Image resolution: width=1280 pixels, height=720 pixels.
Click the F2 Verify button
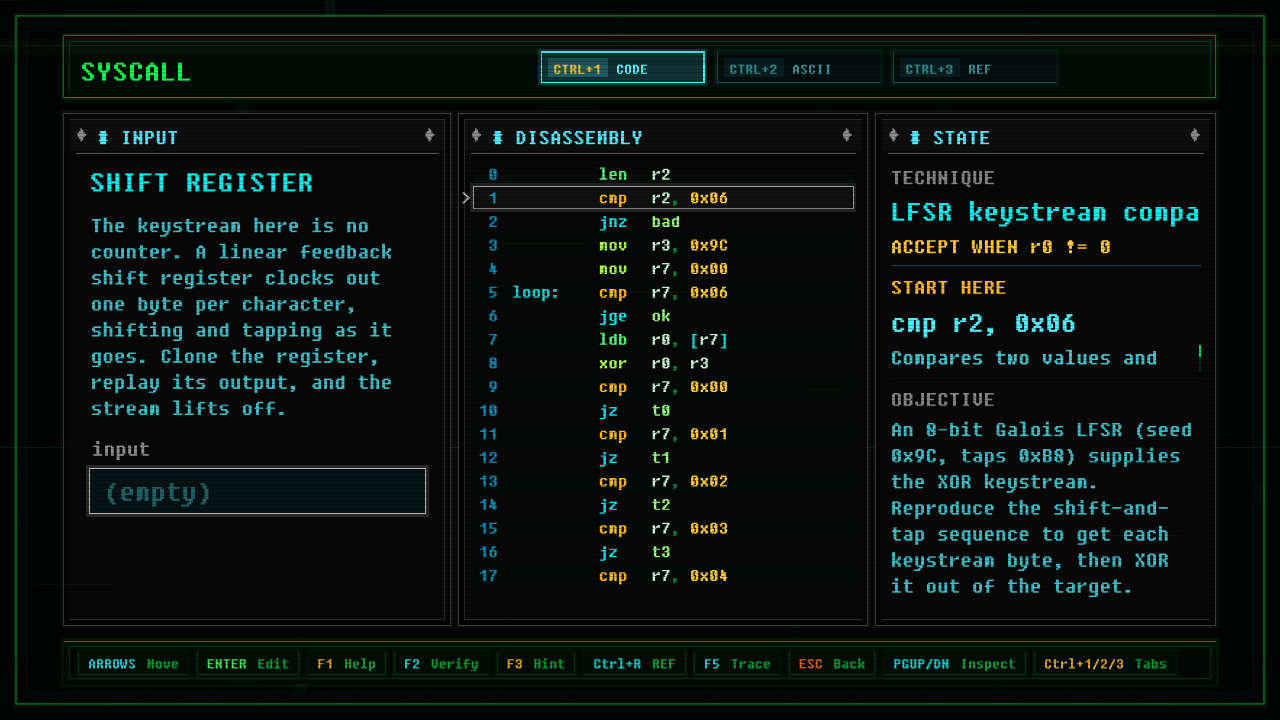pos(441,663)
